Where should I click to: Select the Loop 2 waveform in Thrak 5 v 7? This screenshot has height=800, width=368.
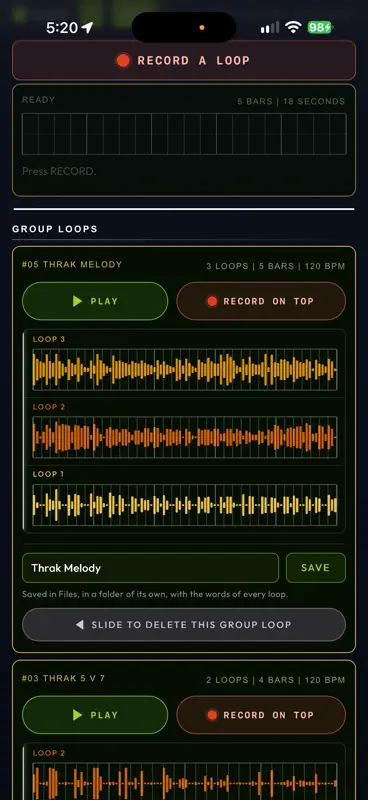pyautogui.click(x=184, y=782)
